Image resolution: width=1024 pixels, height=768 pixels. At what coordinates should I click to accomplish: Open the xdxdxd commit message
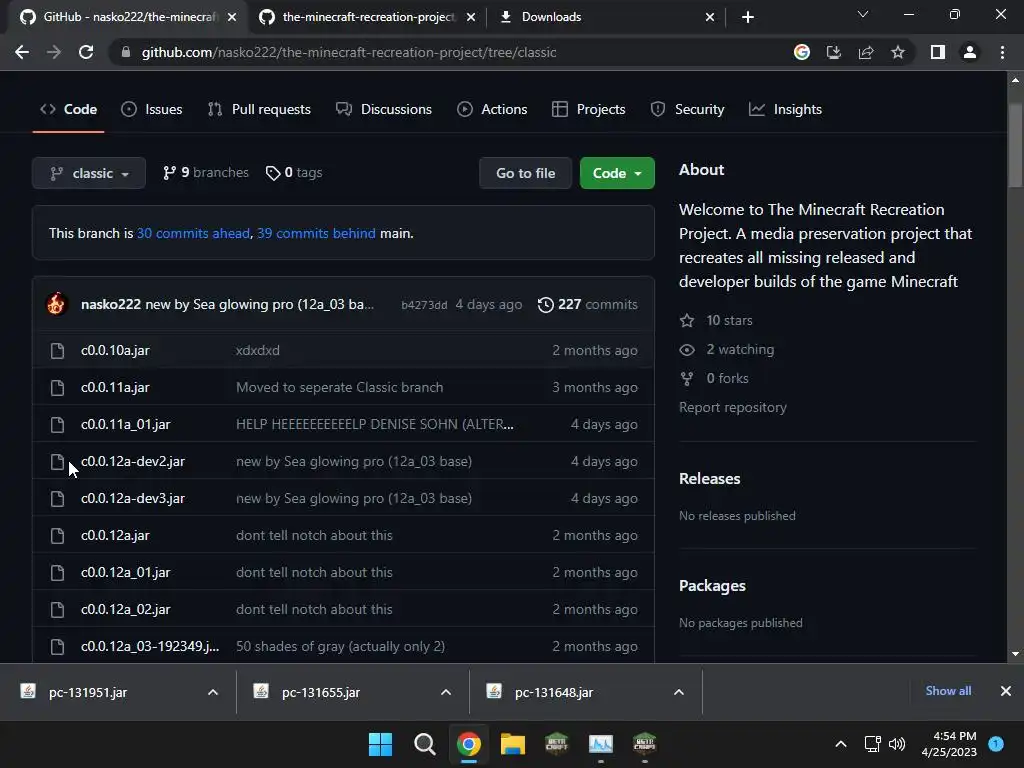[257, 350]
